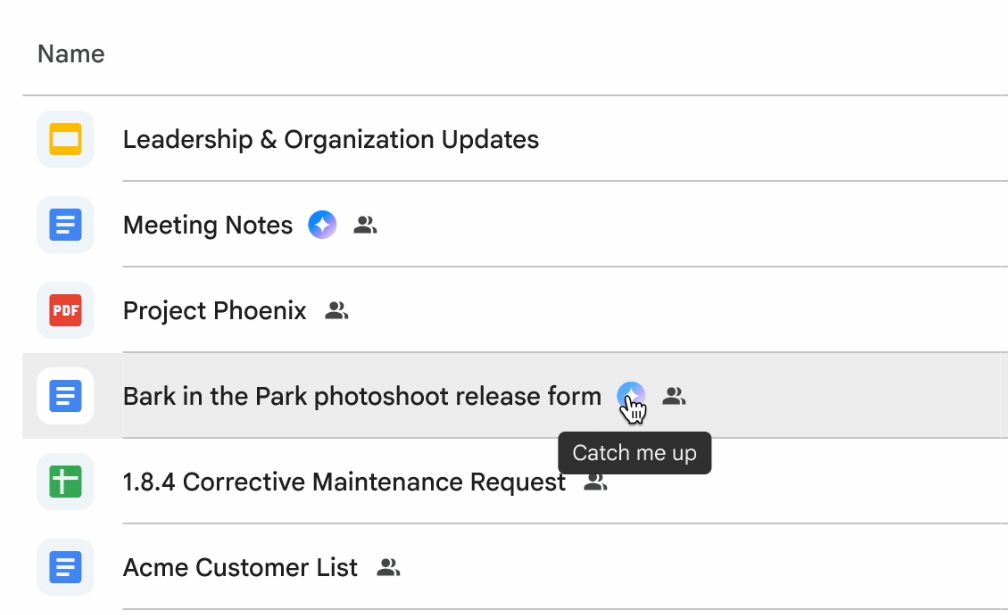Click the Gemini sparkle next to Meeting Notes

(x=322, y=224)
